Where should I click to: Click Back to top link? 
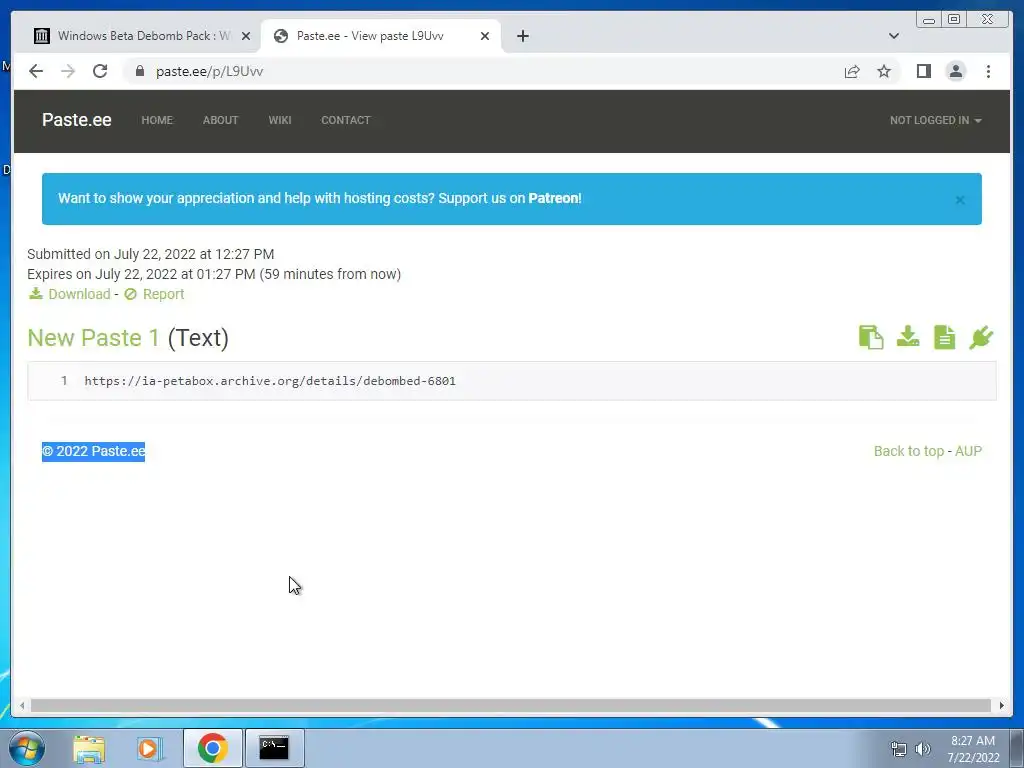pyautogui.click(x=908, y=451)
